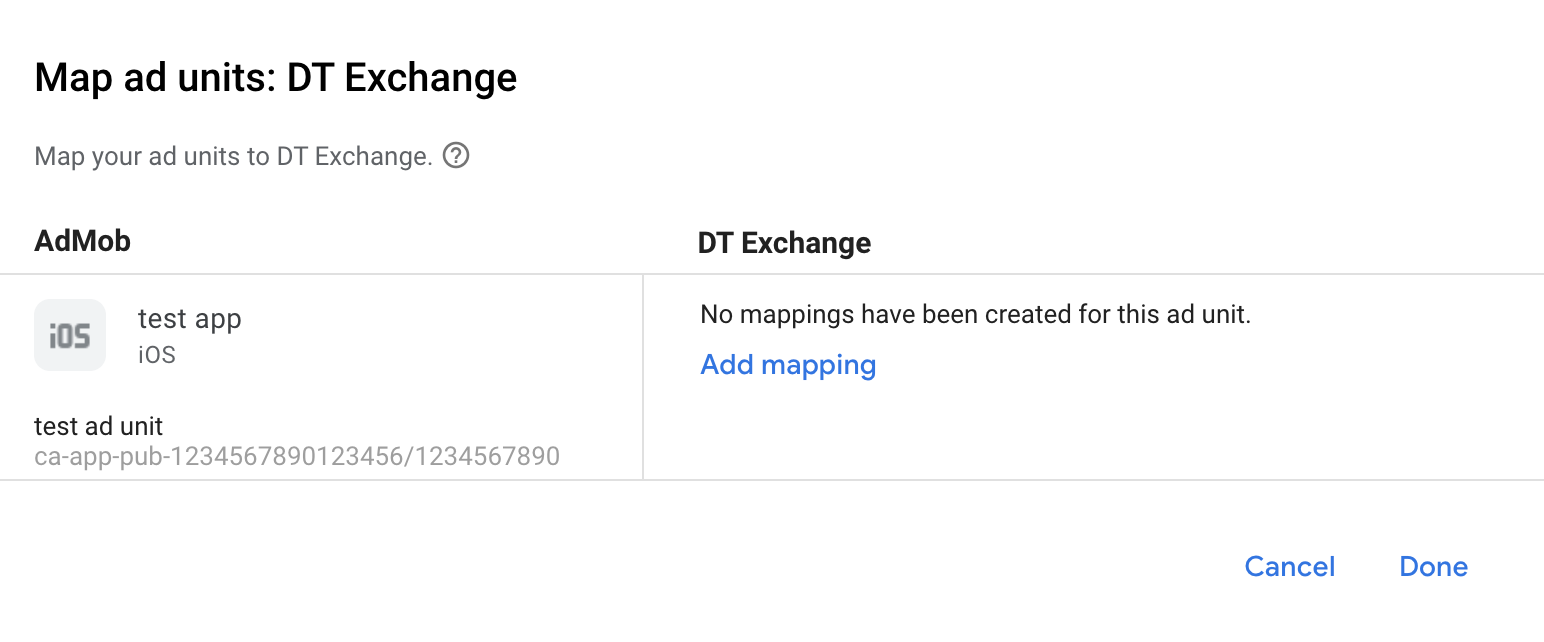Screen dimensions: 1544x642
Task: Click the ca-app-pub ad unit ID
Action: pos(297,457)
